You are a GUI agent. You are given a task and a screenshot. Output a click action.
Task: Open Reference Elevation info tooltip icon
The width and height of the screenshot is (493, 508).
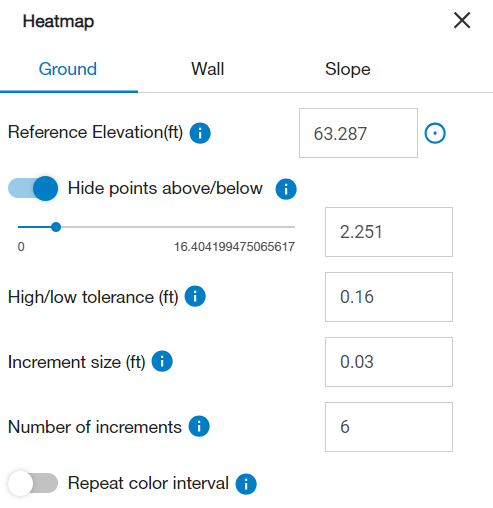coord(200,133)
